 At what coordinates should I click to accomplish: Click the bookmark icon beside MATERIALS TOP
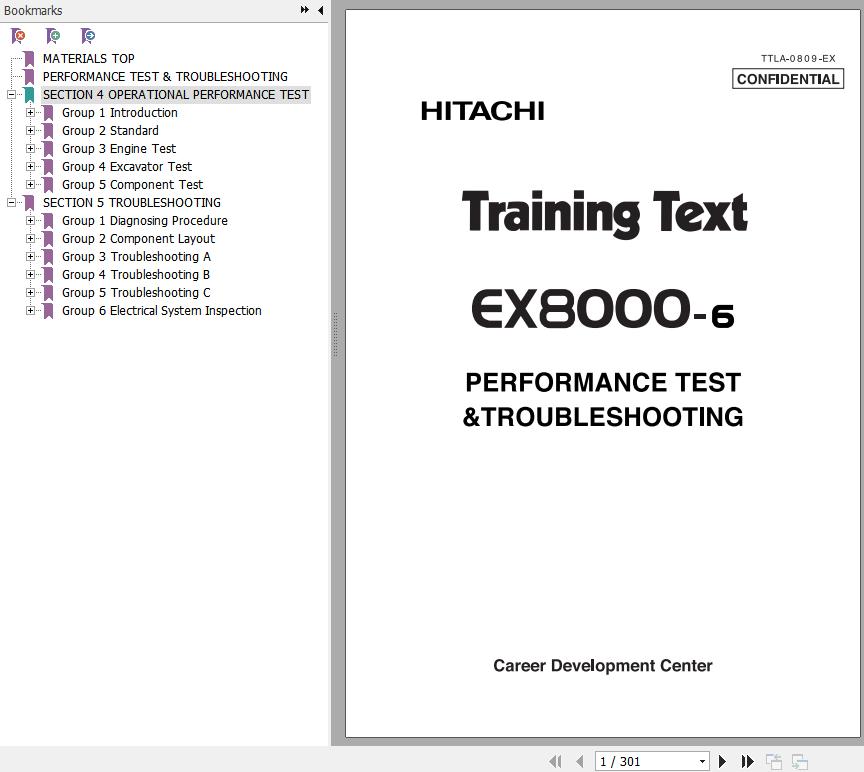point(29,58)
